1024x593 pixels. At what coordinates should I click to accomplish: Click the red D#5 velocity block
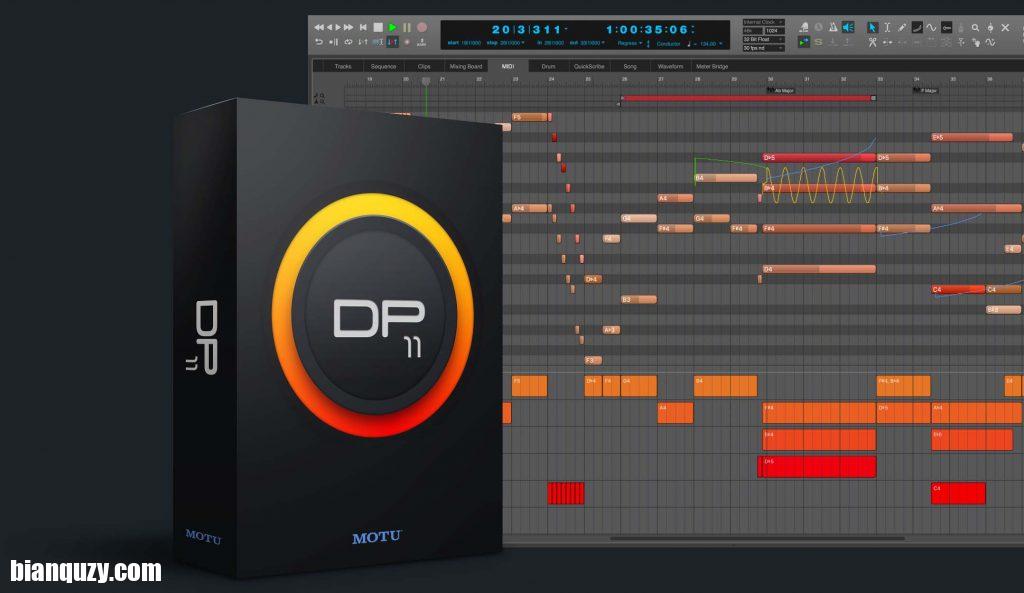pos(819,467)
